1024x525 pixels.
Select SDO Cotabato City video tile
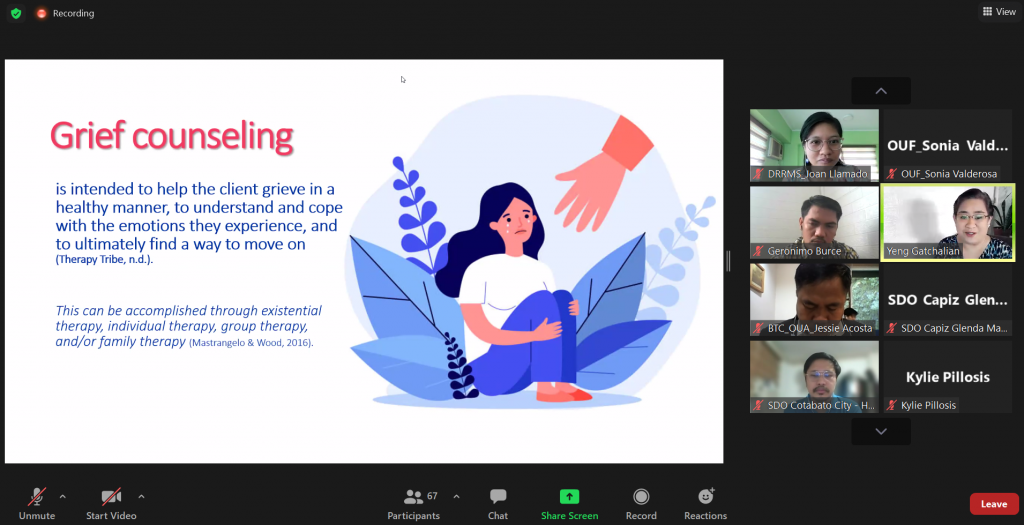click(x=814, y=376)
